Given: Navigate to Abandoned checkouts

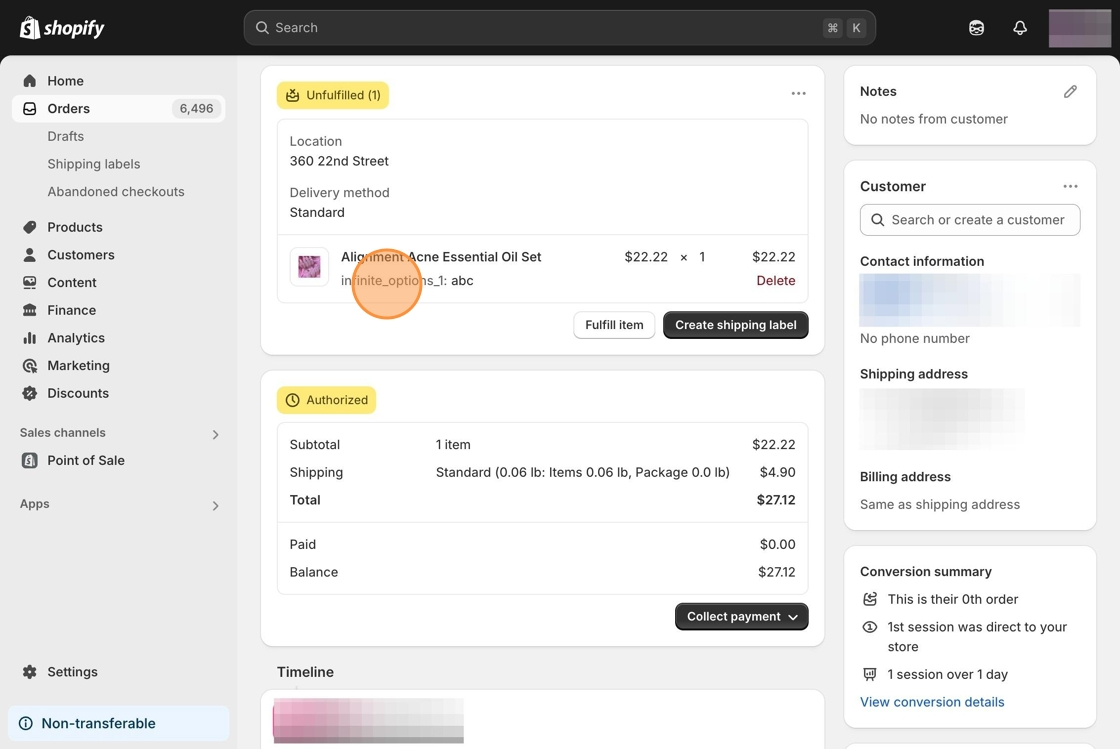Looking at the screenshot, I should pos(115,192).
